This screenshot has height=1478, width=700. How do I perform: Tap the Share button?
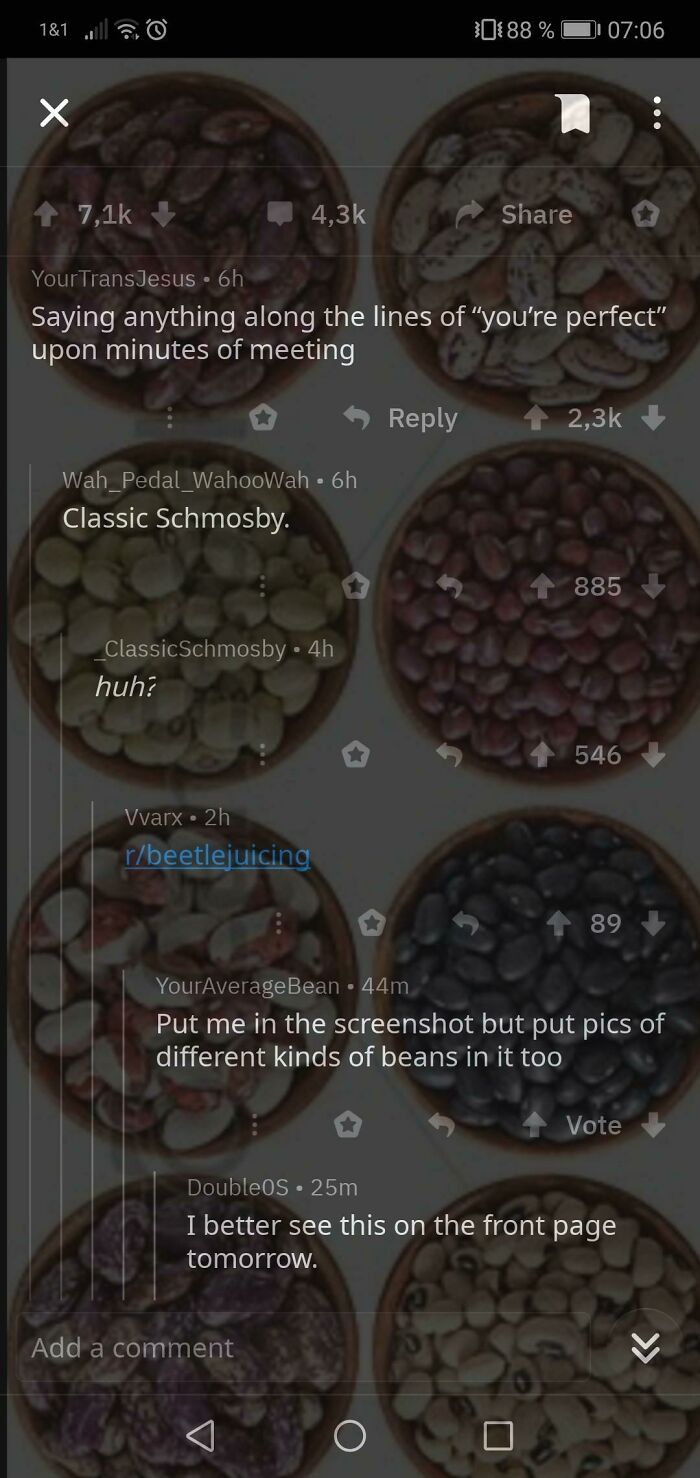coord(515,214)
